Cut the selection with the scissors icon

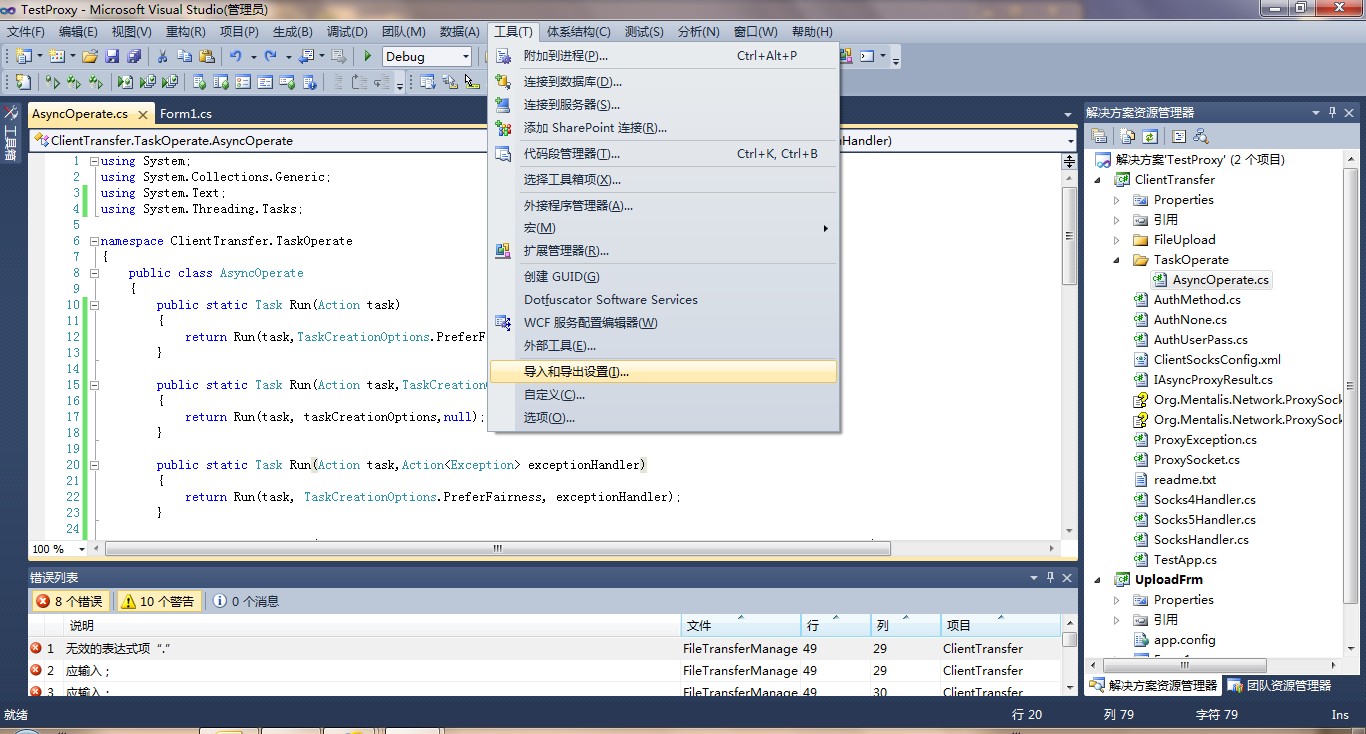pos(162,57)
